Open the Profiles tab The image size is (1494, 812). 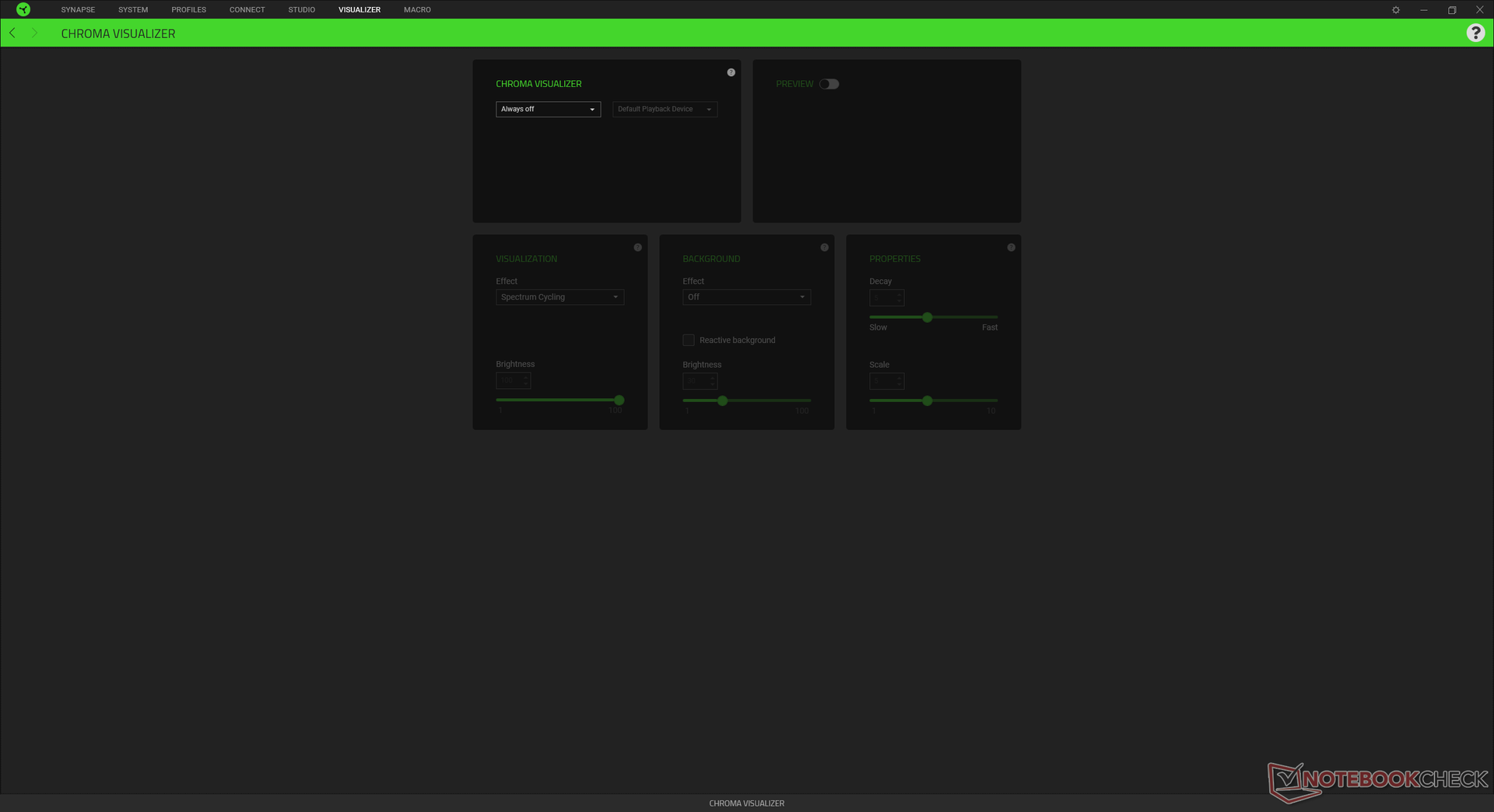coord(189,10)
